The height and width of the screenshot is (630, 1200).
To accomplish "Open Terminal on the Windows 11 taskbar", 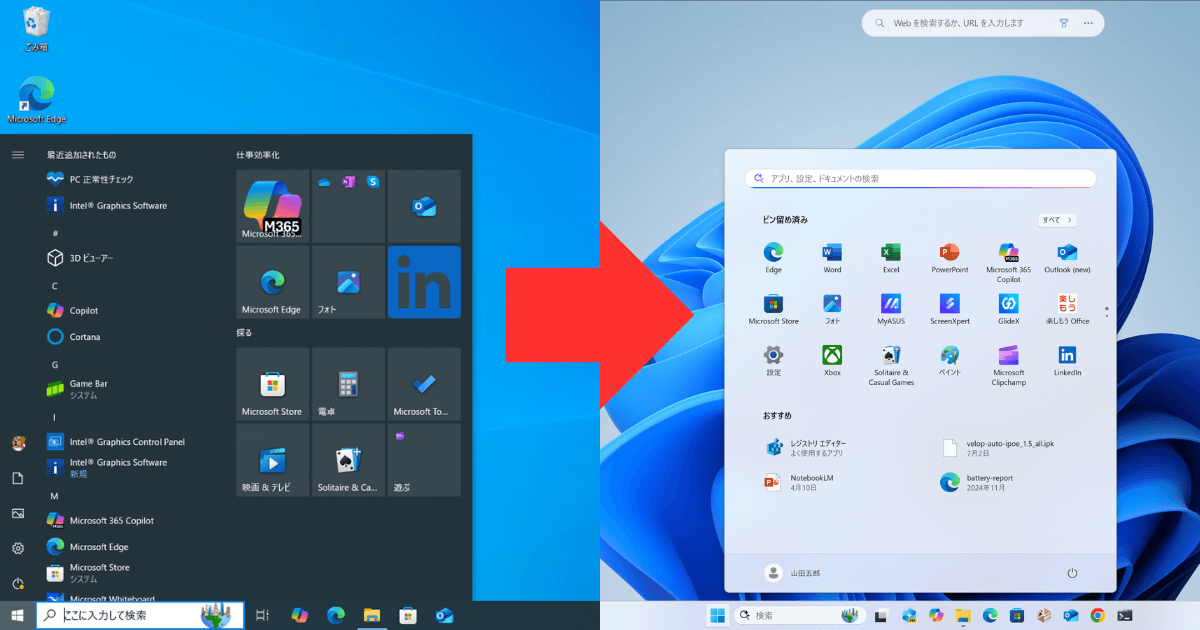I will point(1125,615).
